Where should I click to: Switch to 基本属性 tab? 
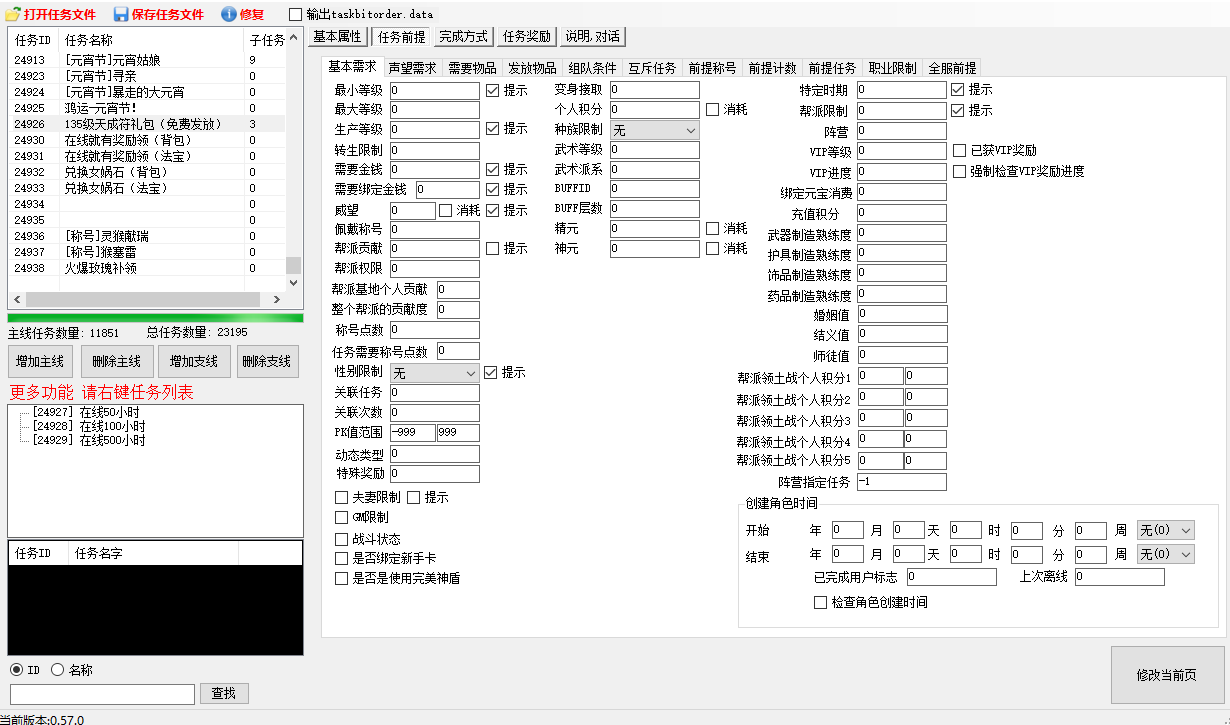pyautogui.click(x=337, y=37)
